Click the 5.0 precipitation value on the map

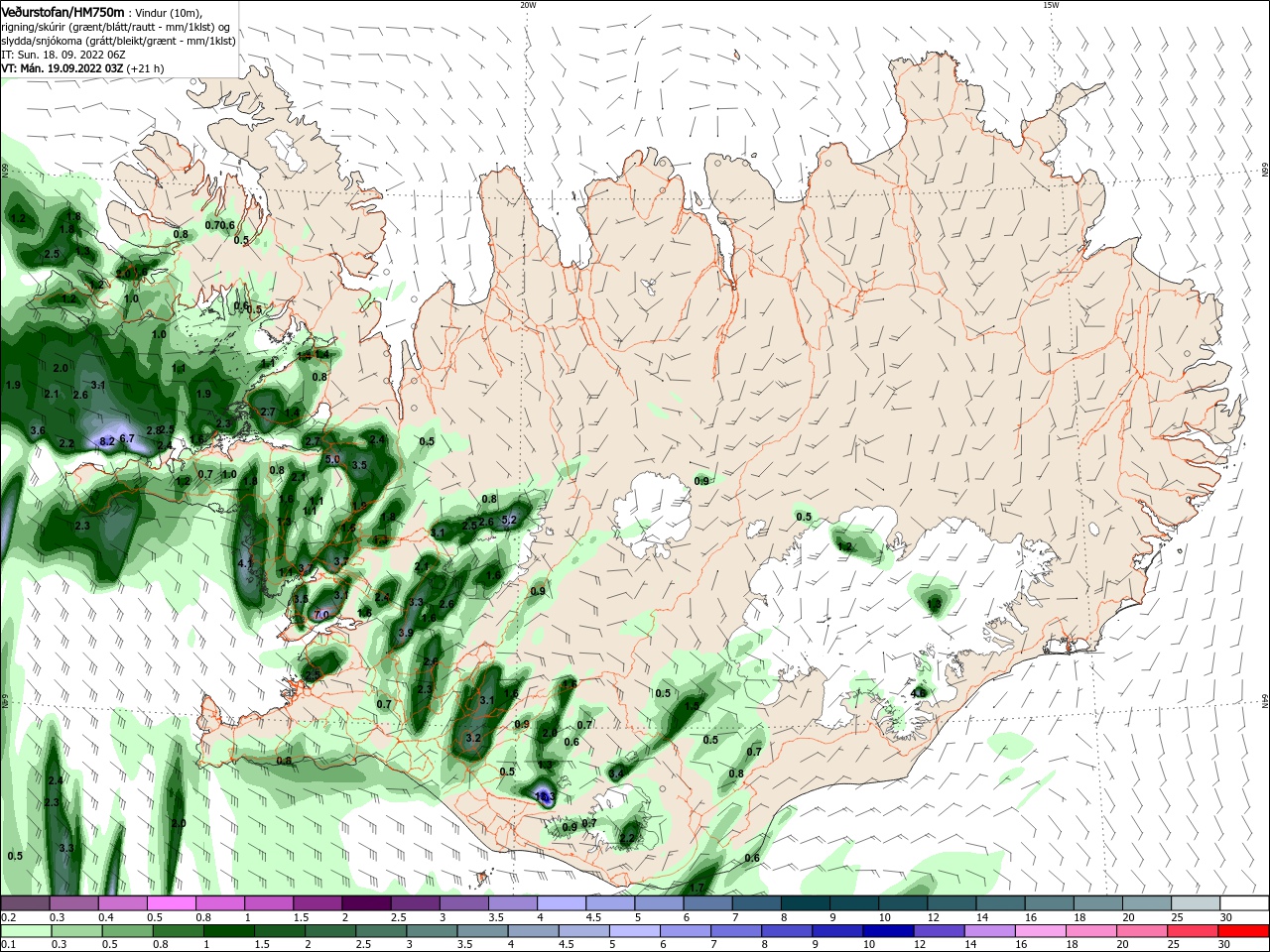[x=332, y=459]
